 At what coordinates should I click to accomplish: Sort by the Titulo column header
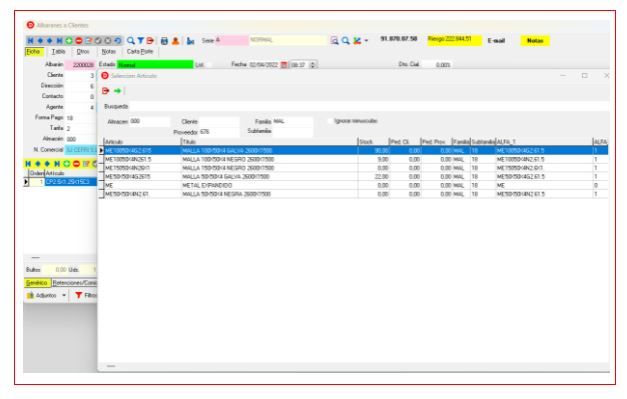tap(269, 142)
